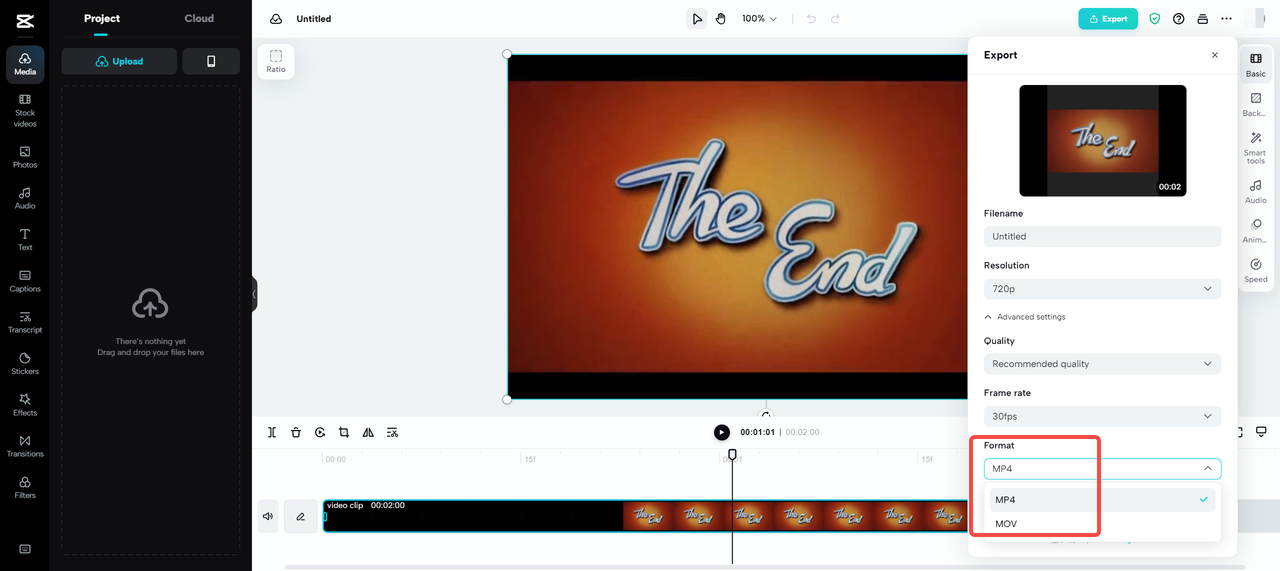Image resolution: width=1280 pixels, height=571 pixels.
Task: Open the Audio tab in right panel
Action: tap(1255, 192)
